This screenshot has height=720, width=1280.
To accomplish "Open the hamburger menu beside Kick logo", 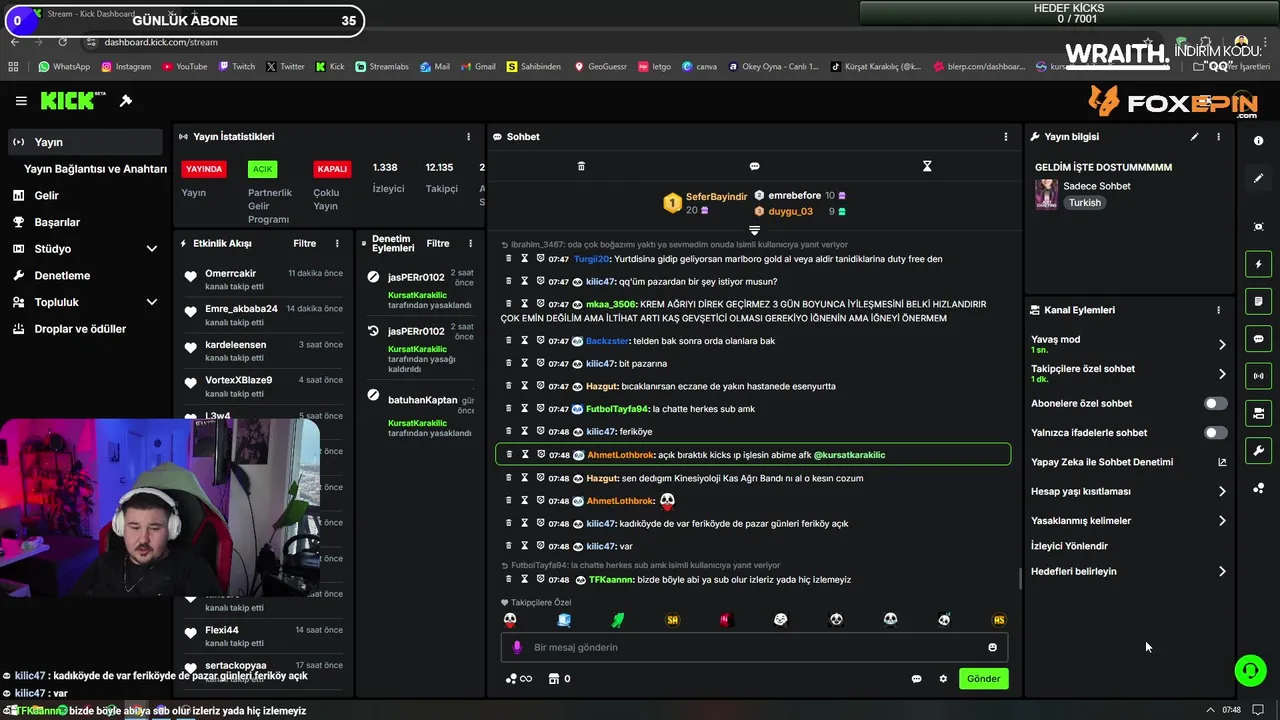I will click(x=21, y=101).
